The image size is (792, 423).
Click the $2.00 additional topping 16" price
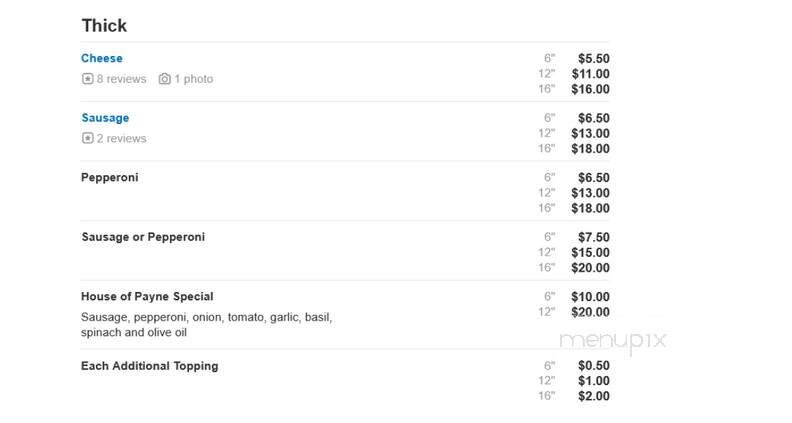click(x=593, y=396)
